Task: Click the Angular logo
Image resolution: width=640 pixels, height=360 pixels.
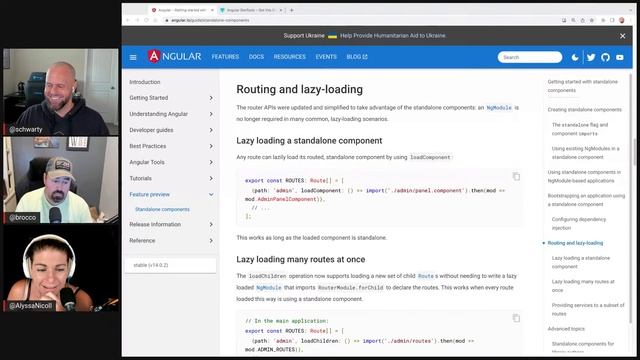Action: pyautogui.click(x=174, y=56)
